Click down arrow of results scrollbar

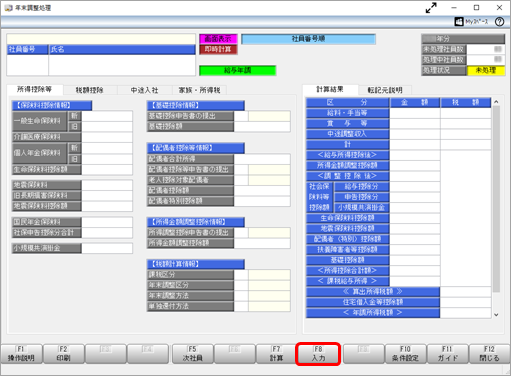(x=496, y=314)
